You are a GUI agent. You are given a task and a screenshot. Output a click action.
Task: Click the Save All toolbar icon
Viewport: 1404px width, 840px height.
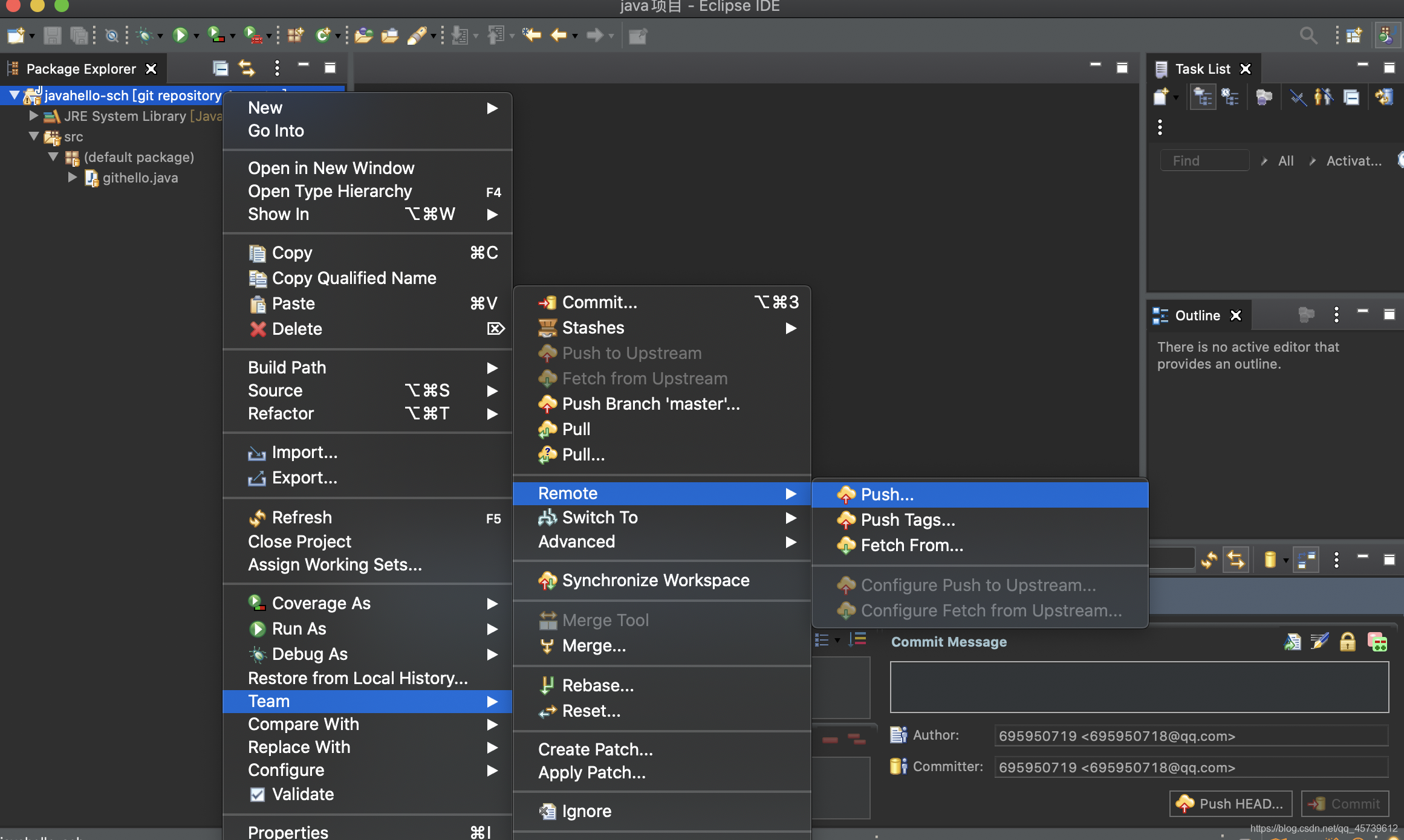point(79,36)
